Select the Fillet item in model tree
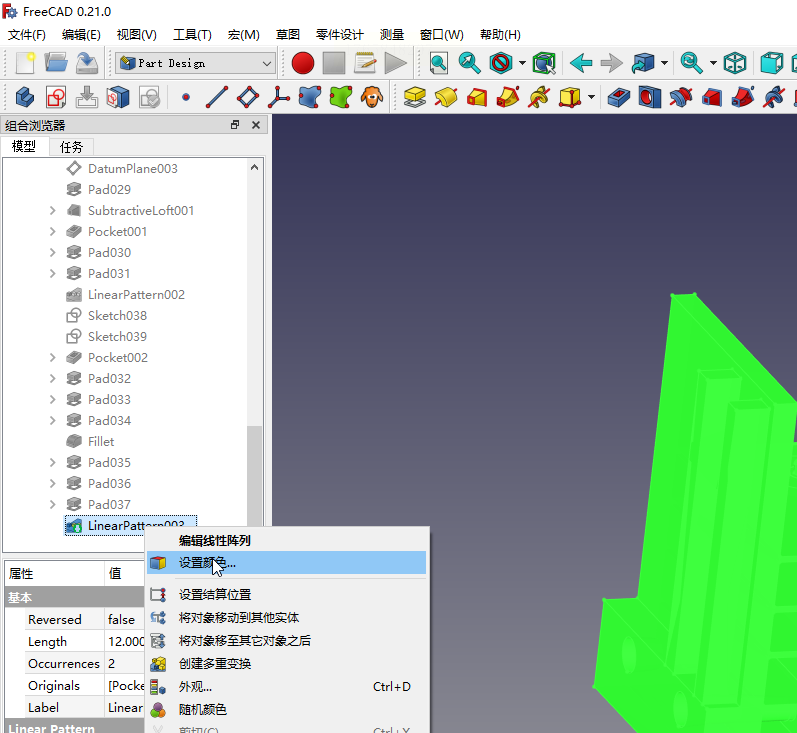The image size is (797, 733). (x=100, y=442)
